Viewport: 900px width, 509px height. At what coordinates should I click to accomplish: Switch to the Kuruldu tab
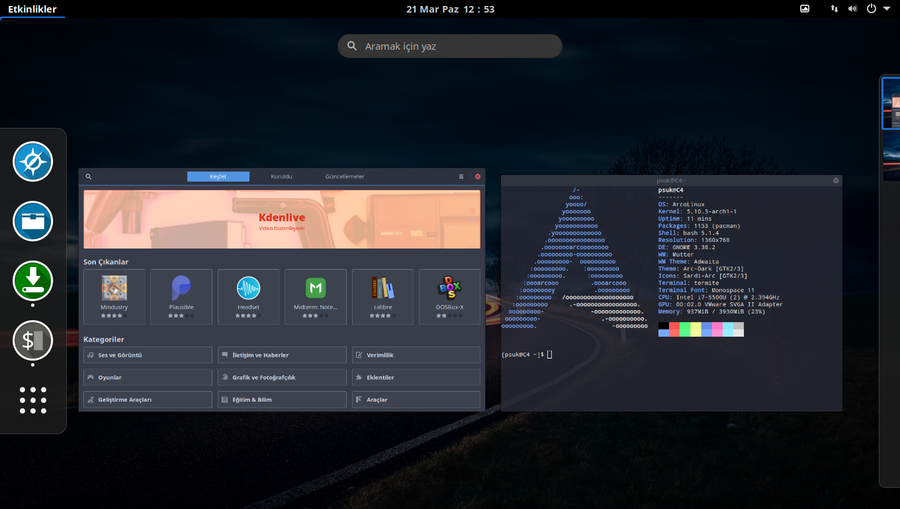(x=281, y=177)
